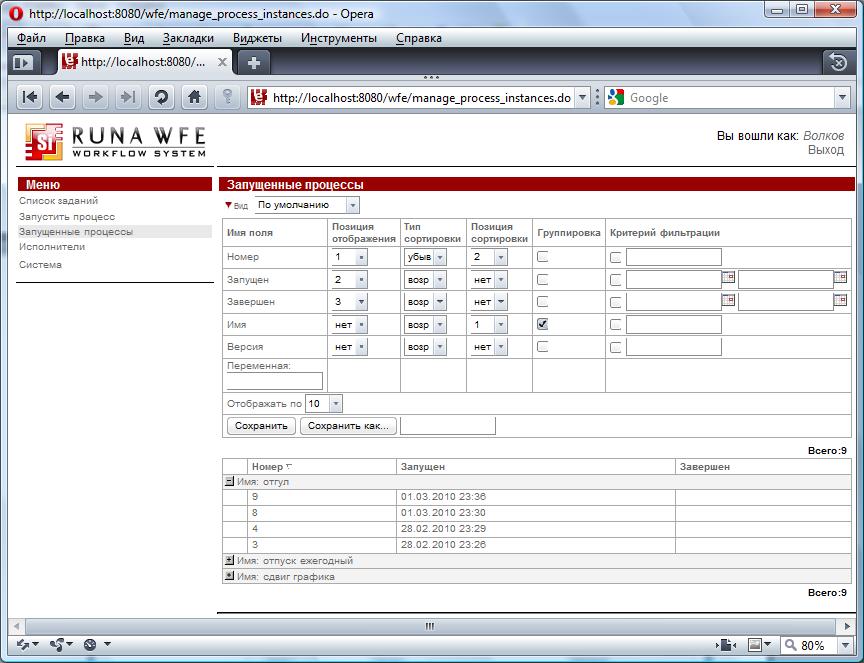Go back with the Back arrow

[x=62, y=98]
